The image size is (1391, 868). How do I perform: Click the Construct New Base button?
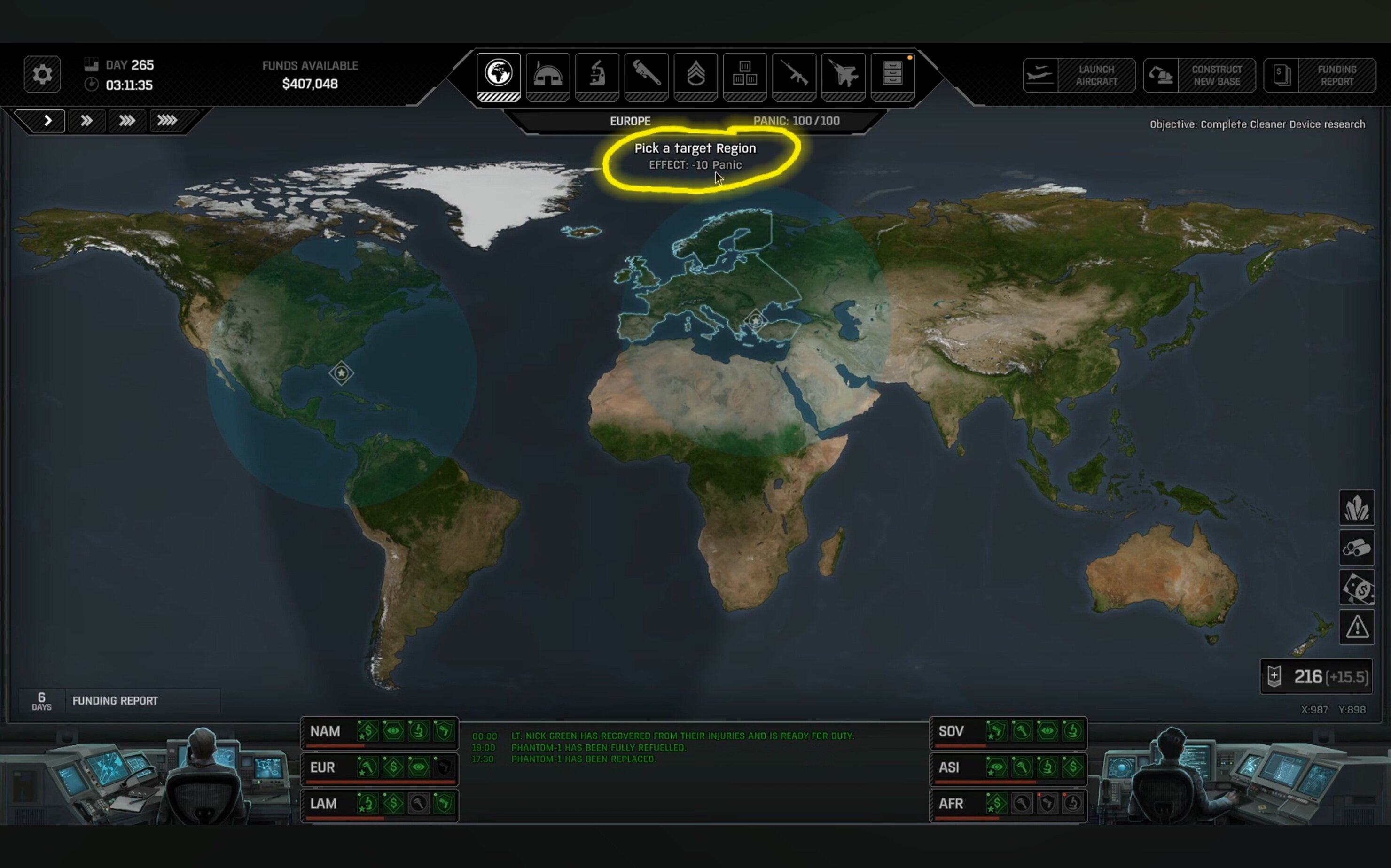pyautogui.click(x=1199, y=75)
